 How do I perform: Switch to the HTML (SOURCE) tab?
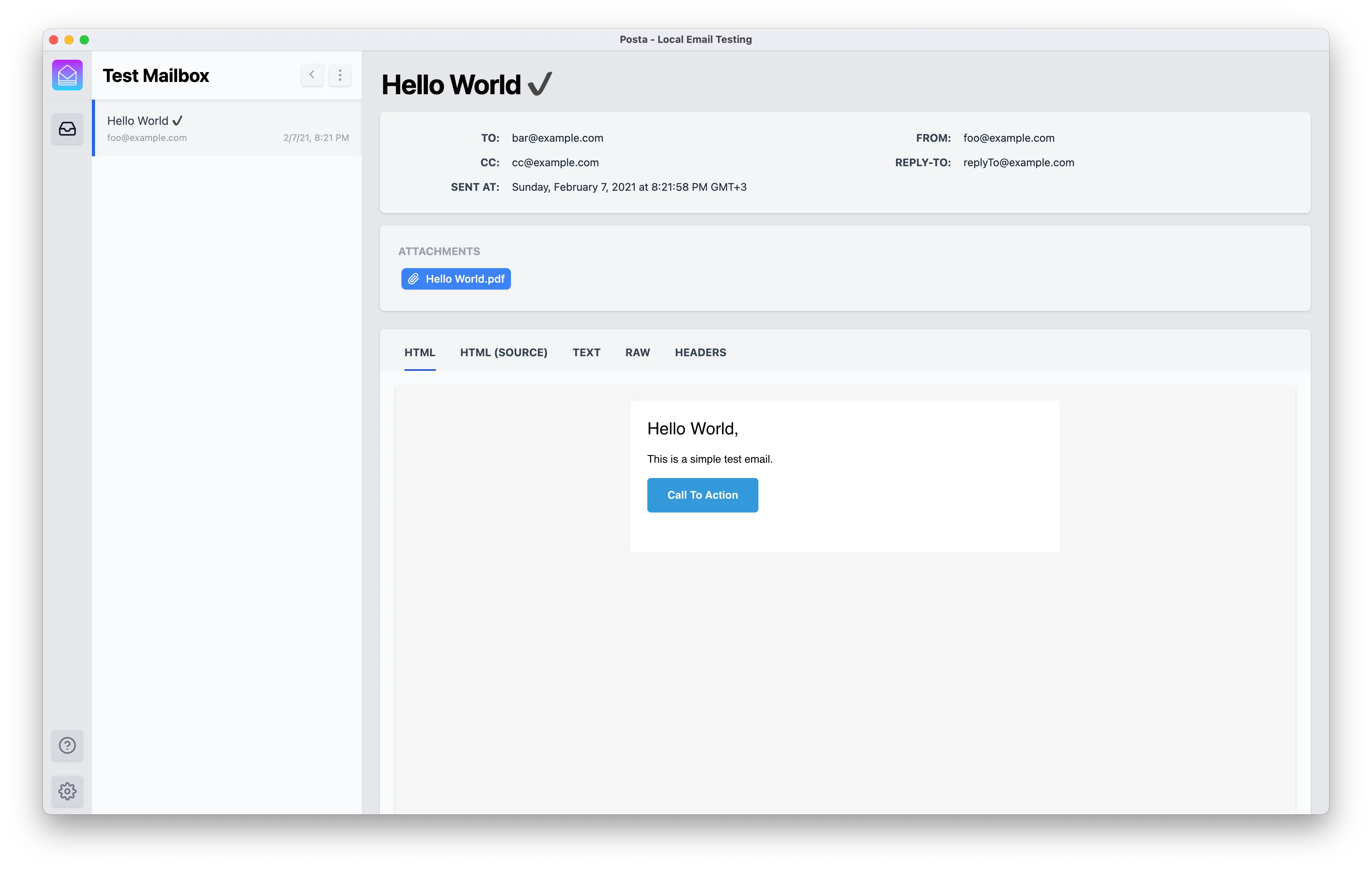pos(504,352)
